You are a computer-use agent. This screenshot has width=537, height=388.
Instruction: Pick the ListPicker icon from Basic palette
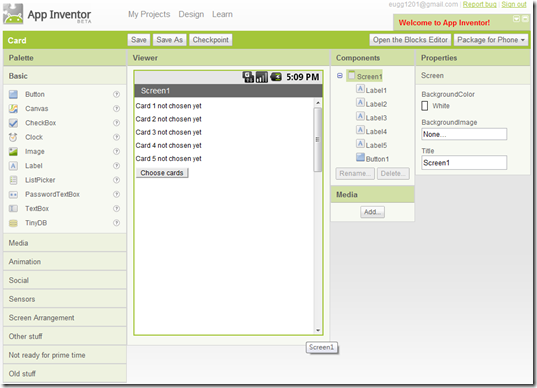(x=13, y=180)
